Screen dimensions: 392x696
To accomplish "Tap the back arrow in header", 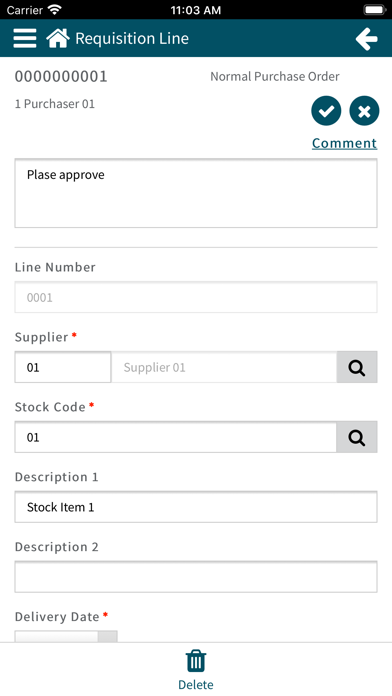I will click(367, 39).
